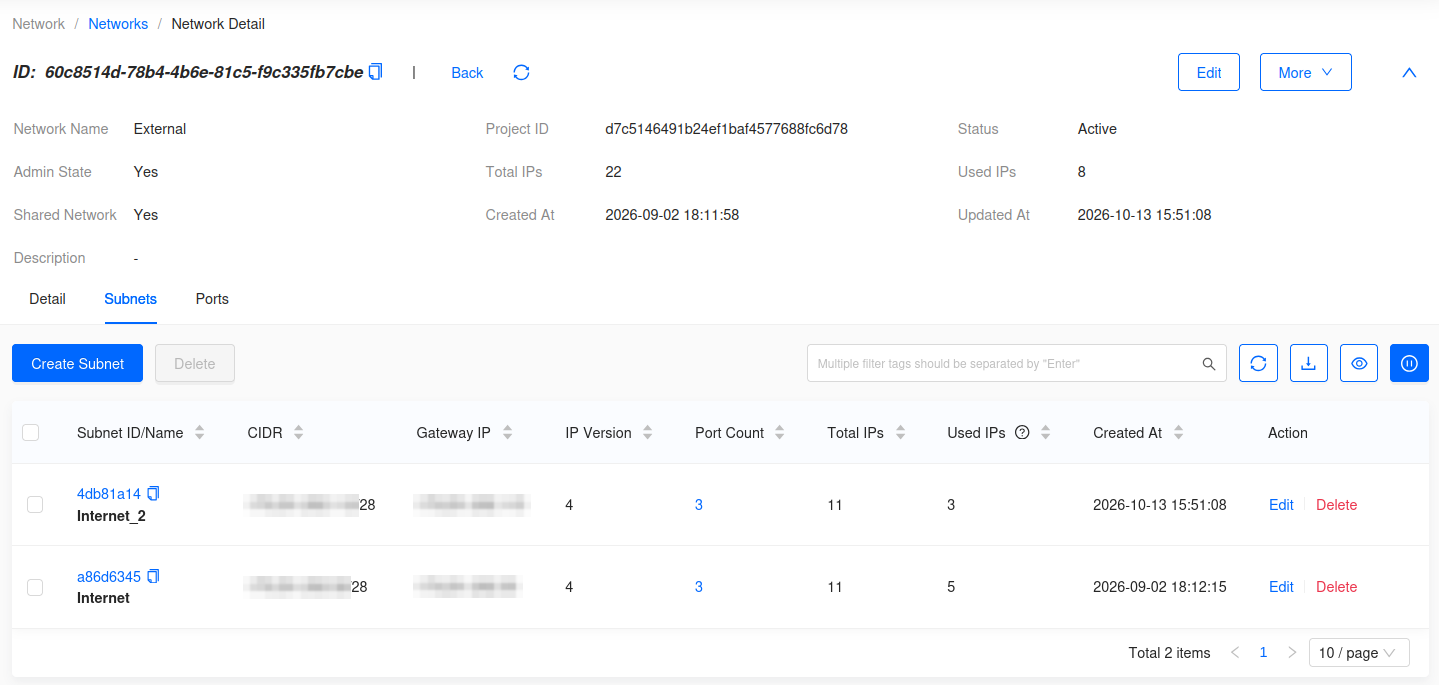Refresh network detail next to Back
The height and width of the screenshot is (685, 1439).
[521, 72]
